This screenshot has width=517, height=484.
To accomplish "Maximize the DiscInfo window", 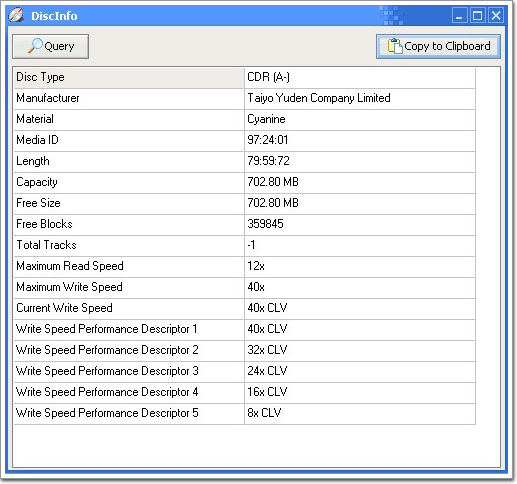I will click(x=478, y=16).
